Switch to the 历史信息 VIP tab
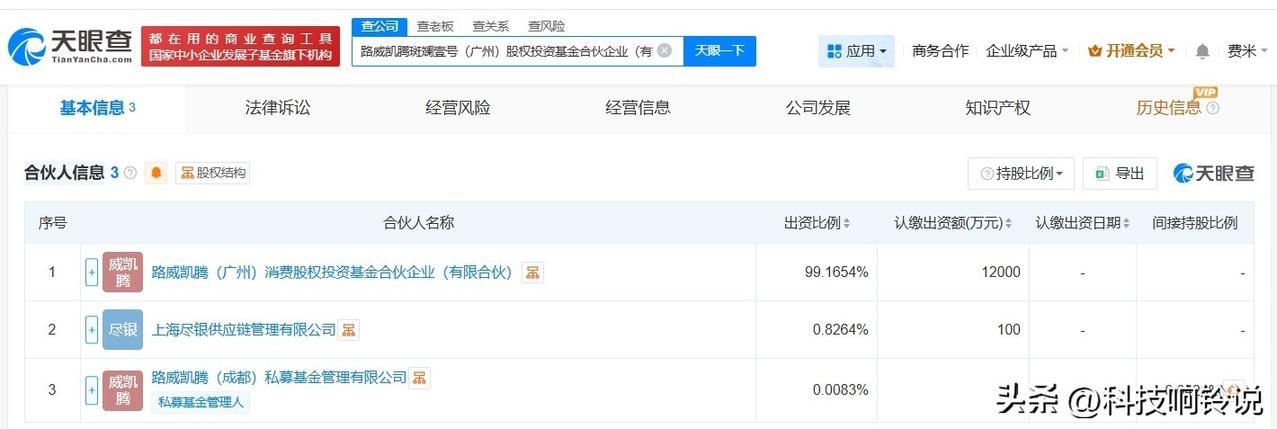The image size is (1277, 429). pyautogui.click(x=1177, y=106)
